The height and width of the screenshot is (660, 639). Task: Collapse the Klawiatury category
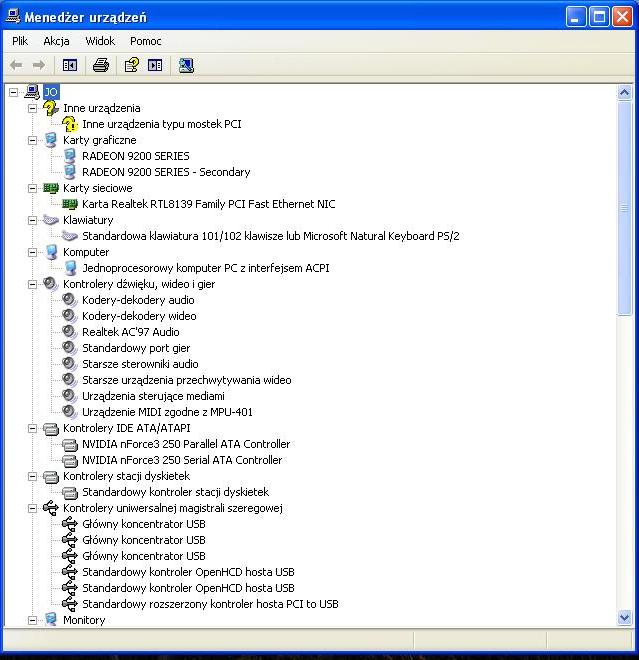pos(32,220)
